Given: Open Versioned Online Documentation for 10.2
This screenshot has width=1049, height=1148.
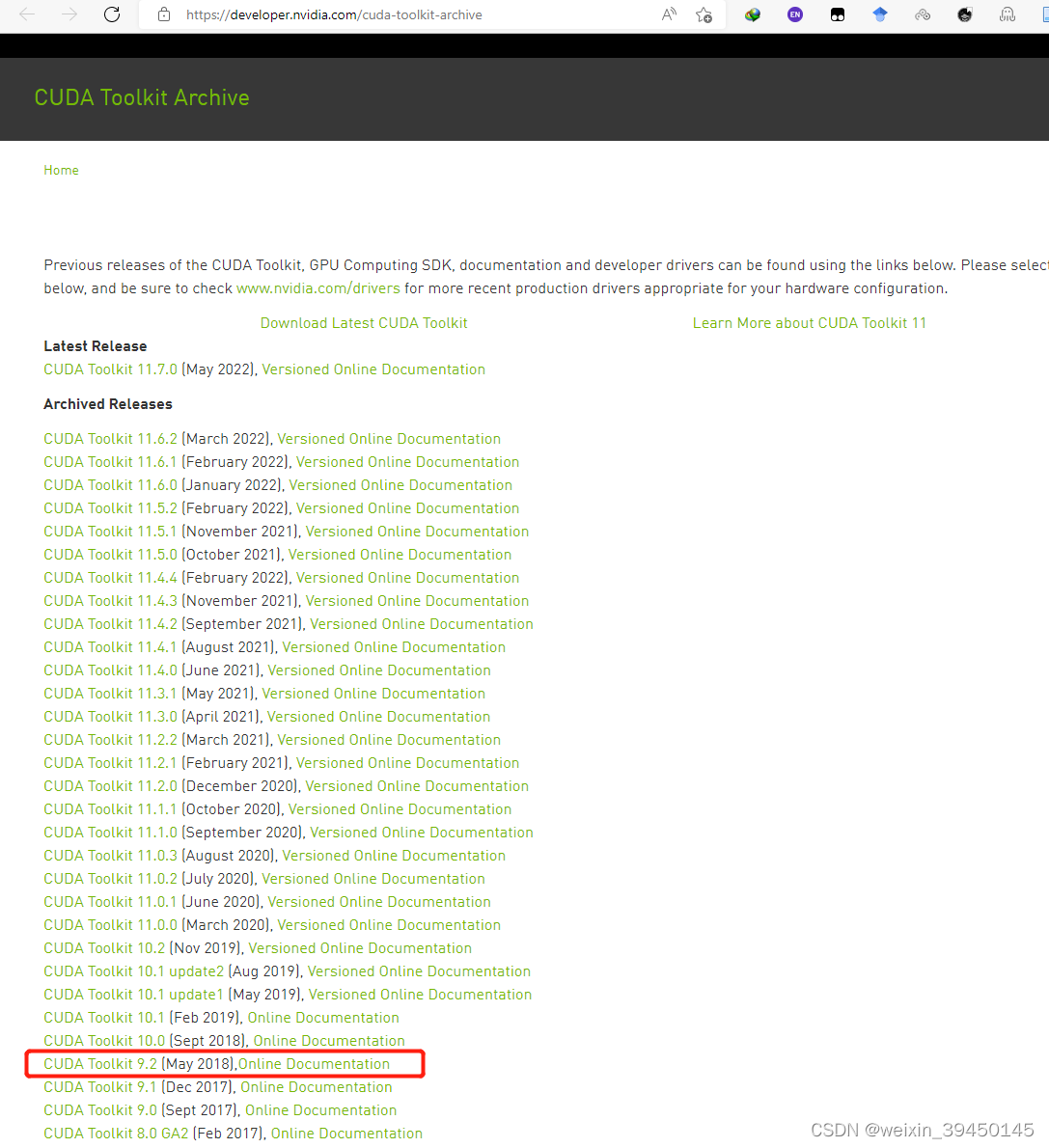Looking at the screenshot, I should tap(360, 948).
